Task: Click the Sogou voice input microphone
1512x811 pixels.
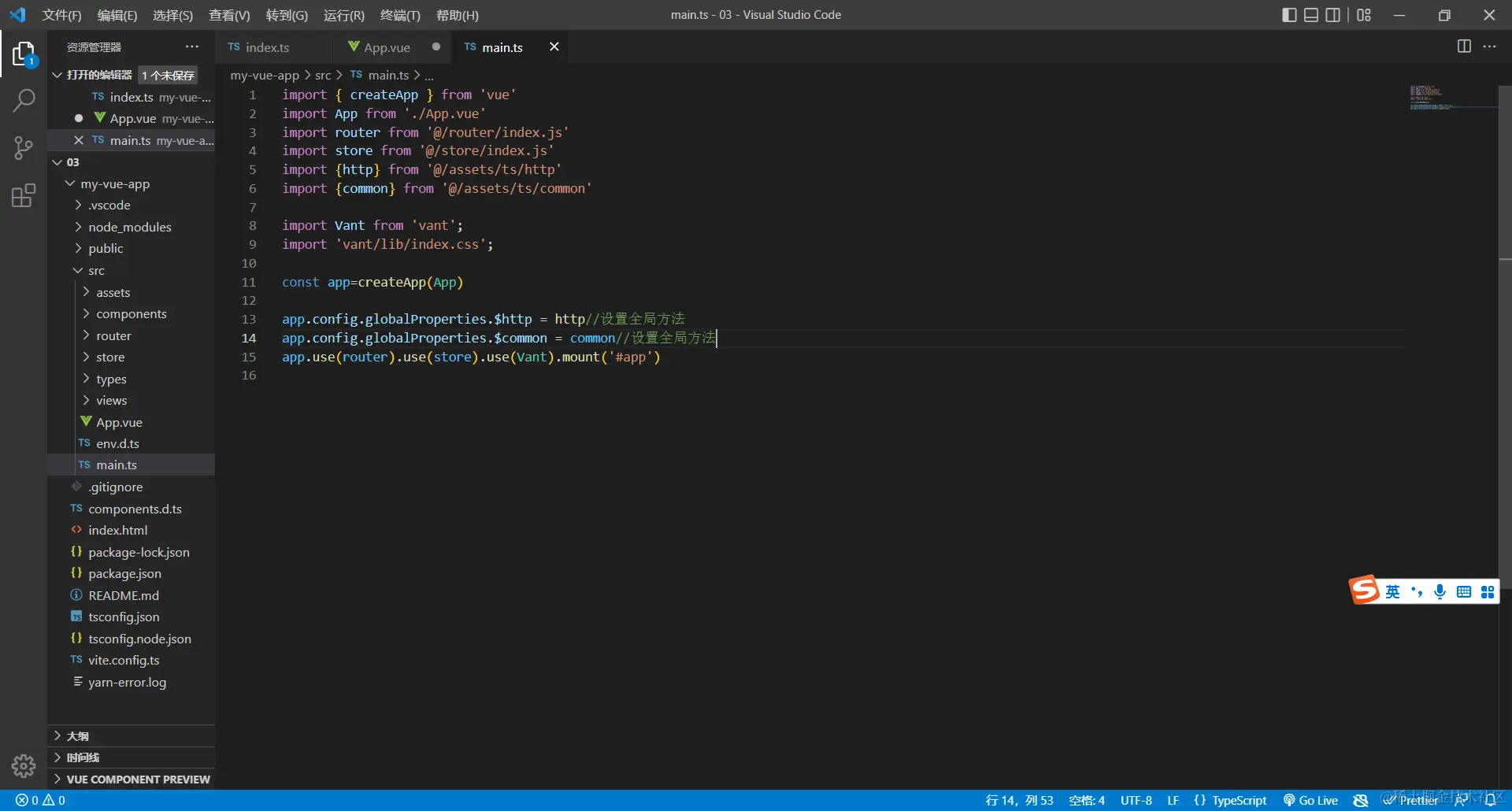Action: tap(1440, 591)
